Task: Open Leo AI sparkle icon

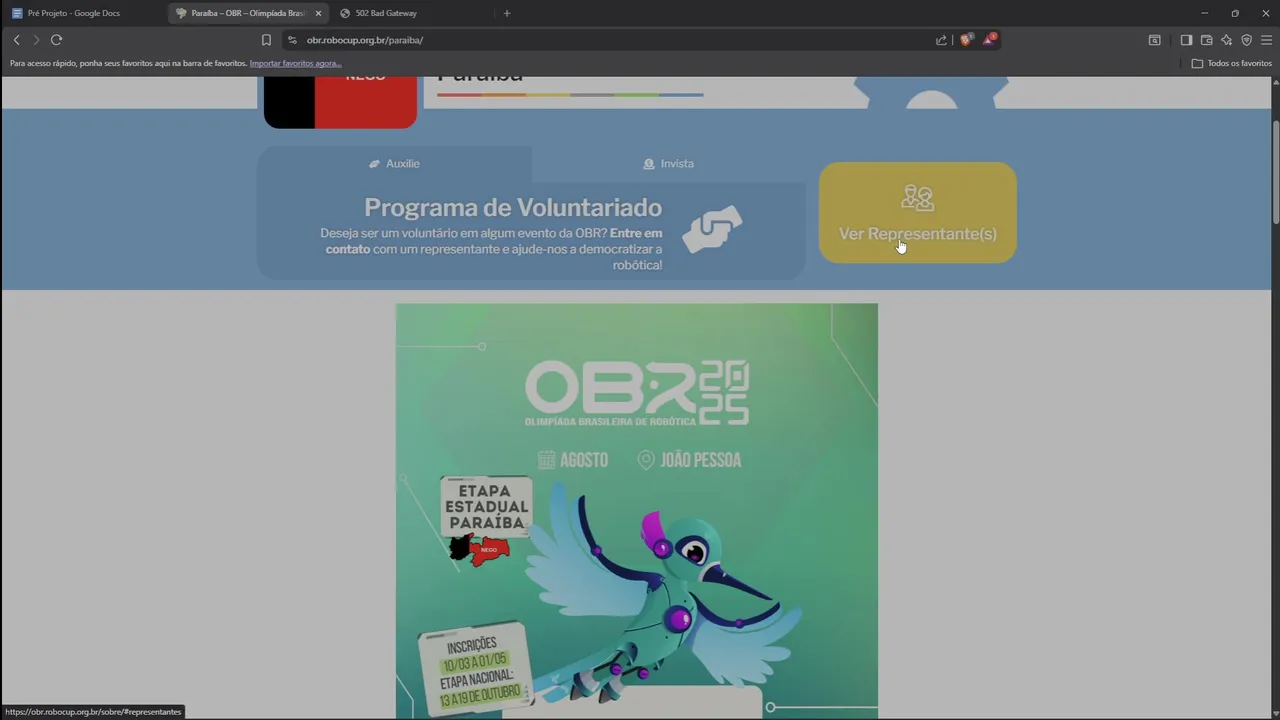Action: pyautogui.click(x=1226, y=40)
